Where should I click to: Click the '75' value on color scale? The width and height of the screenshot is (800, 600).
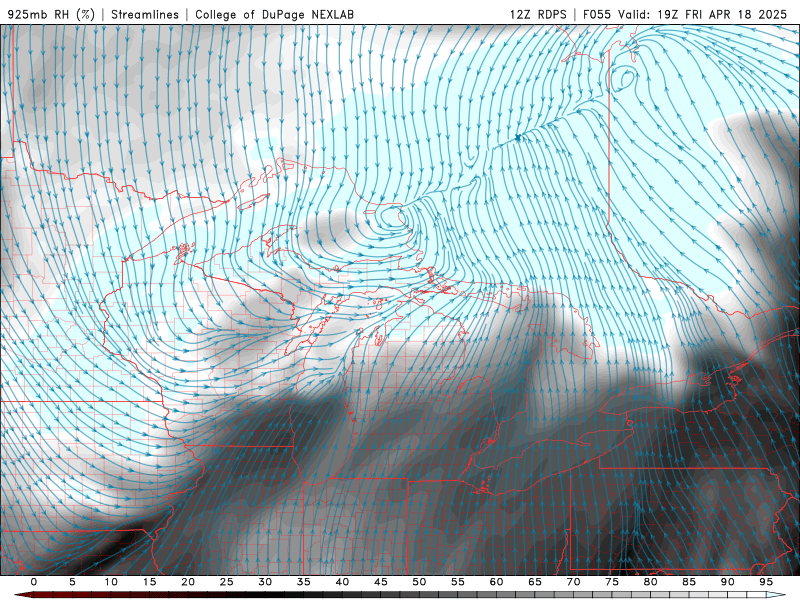[x=612, y=582]
